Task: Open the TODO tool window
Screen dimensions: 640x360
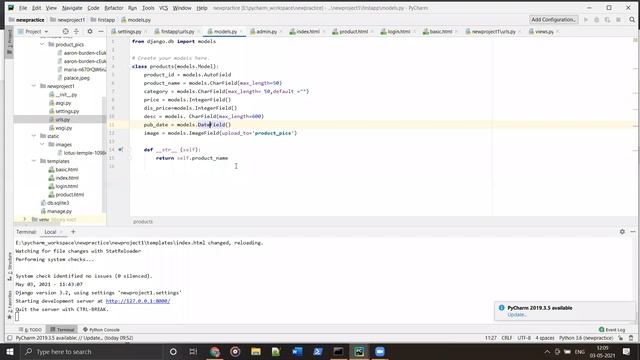Action: click(x=31, y=329)
